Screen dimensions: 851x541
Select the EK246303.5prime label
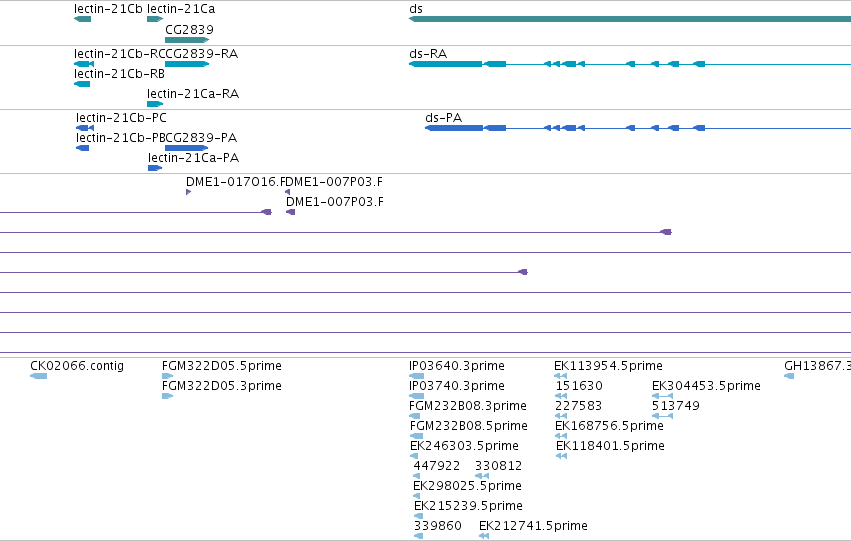coord(465,446)
